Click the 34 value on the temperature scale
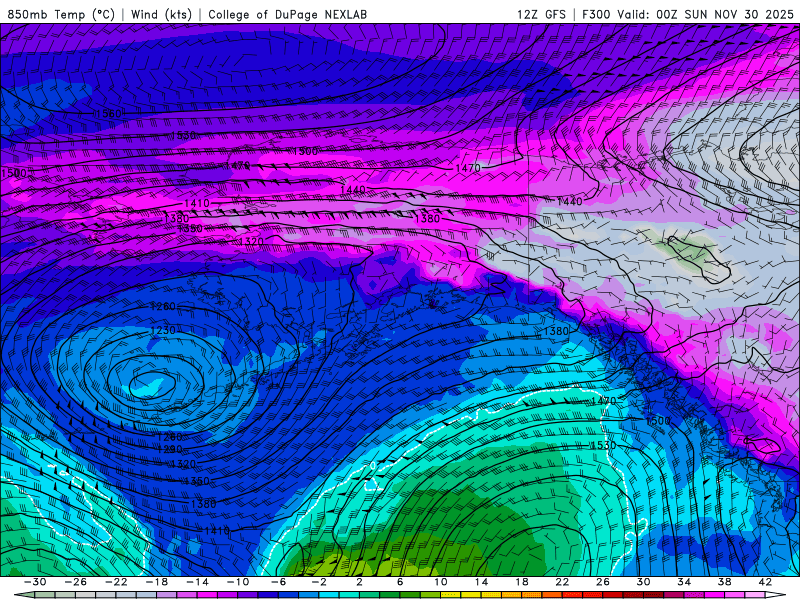 click(x=684, y=582)
